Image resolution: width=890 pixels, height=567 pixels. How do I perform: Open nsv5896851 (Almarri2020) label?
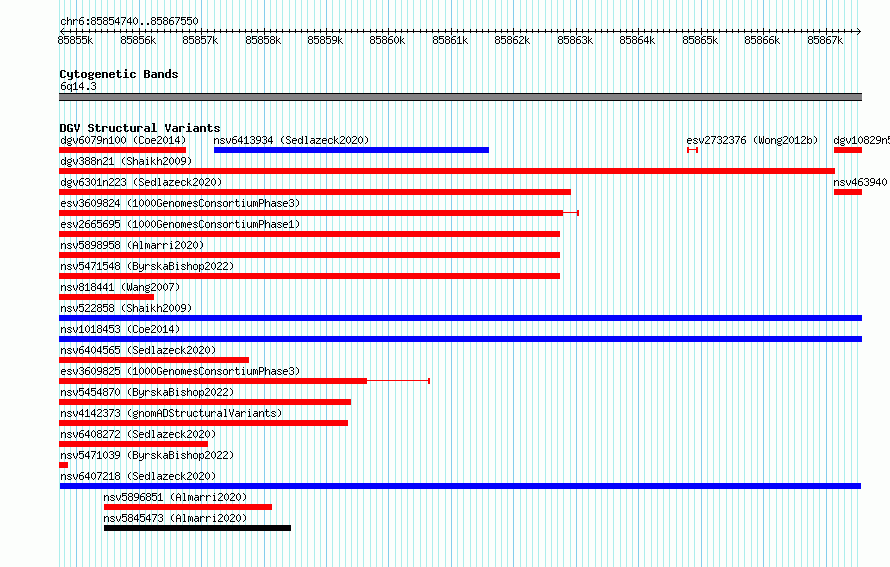tap(175, 497)
